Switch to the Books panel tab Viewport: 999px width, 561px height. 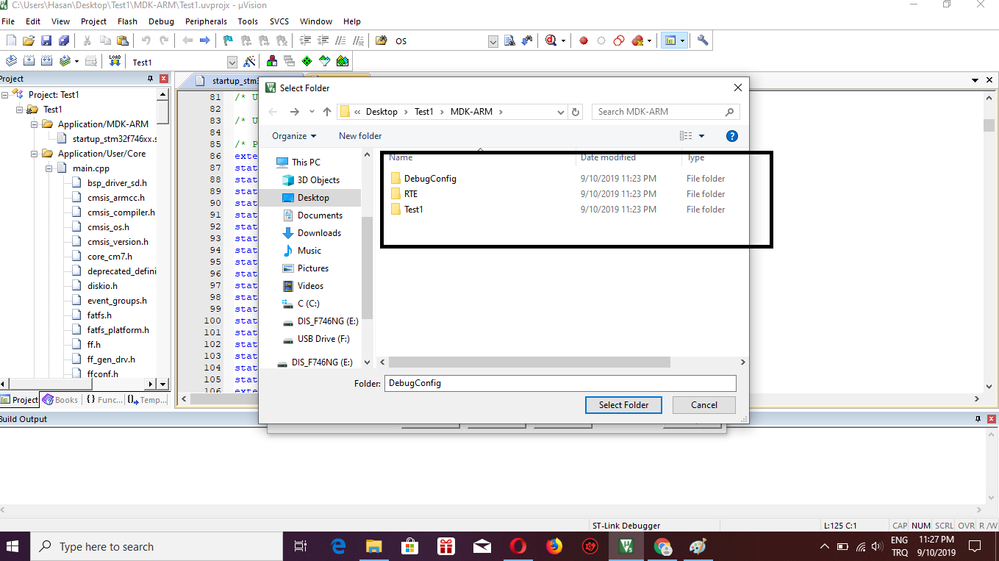click(60, 400)
